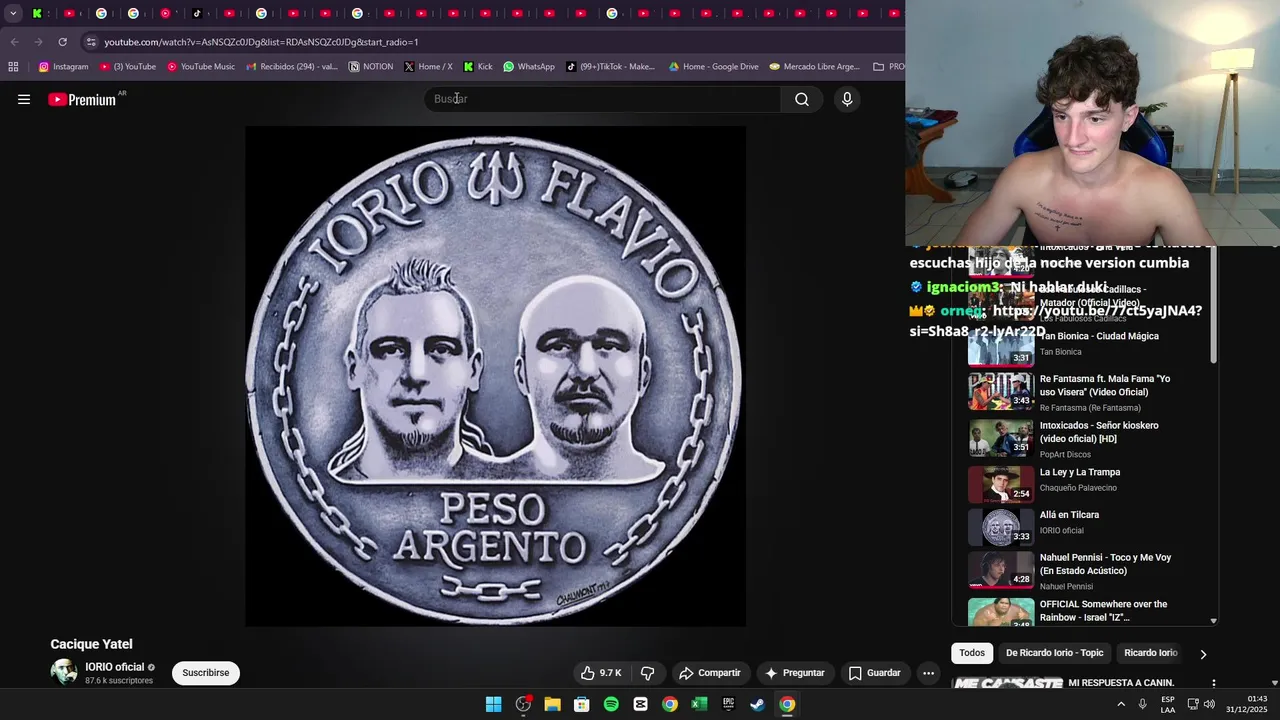Viewport: 1280px width, 720px height.
Task: Open Spotify from taskbar
Action: pyautogui.click(x=611, y=704)
